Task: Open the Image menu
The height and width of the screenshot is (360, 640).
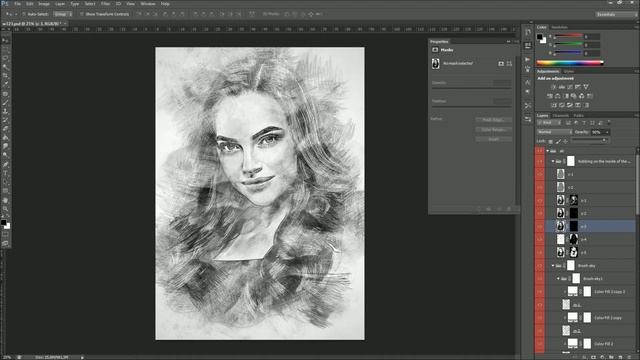Action: pos(44,4)
